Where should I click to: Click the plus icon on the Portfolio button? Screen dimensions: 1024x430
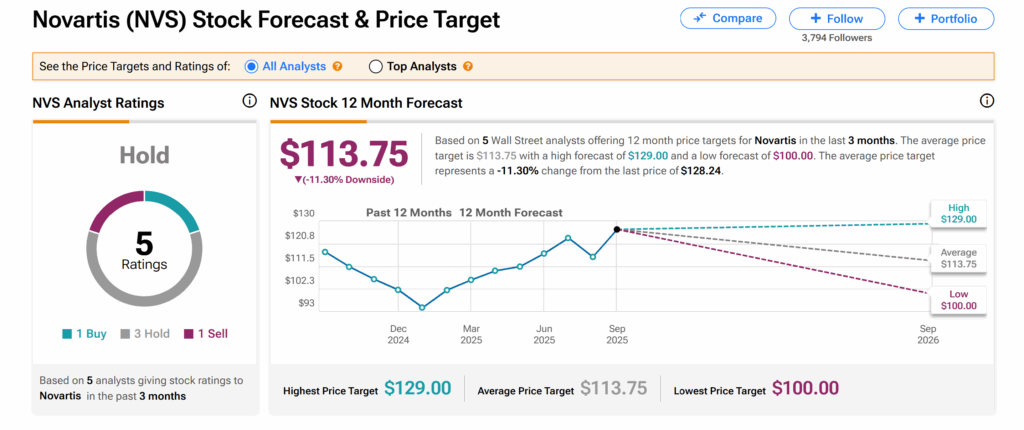point(919,18)
